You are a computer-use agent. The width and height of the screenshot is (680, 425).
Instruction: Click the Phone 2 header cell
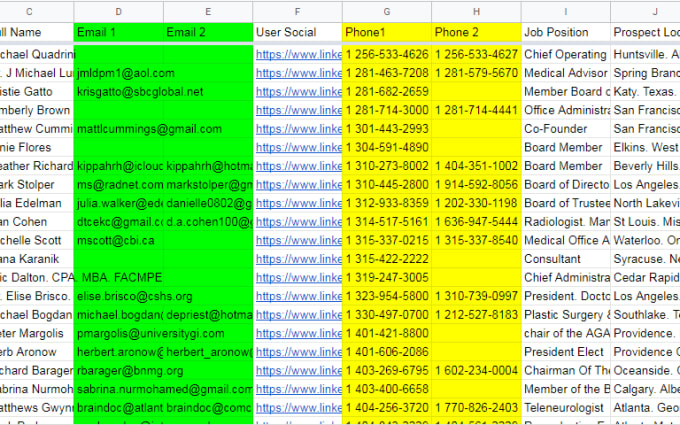(476, 33)
